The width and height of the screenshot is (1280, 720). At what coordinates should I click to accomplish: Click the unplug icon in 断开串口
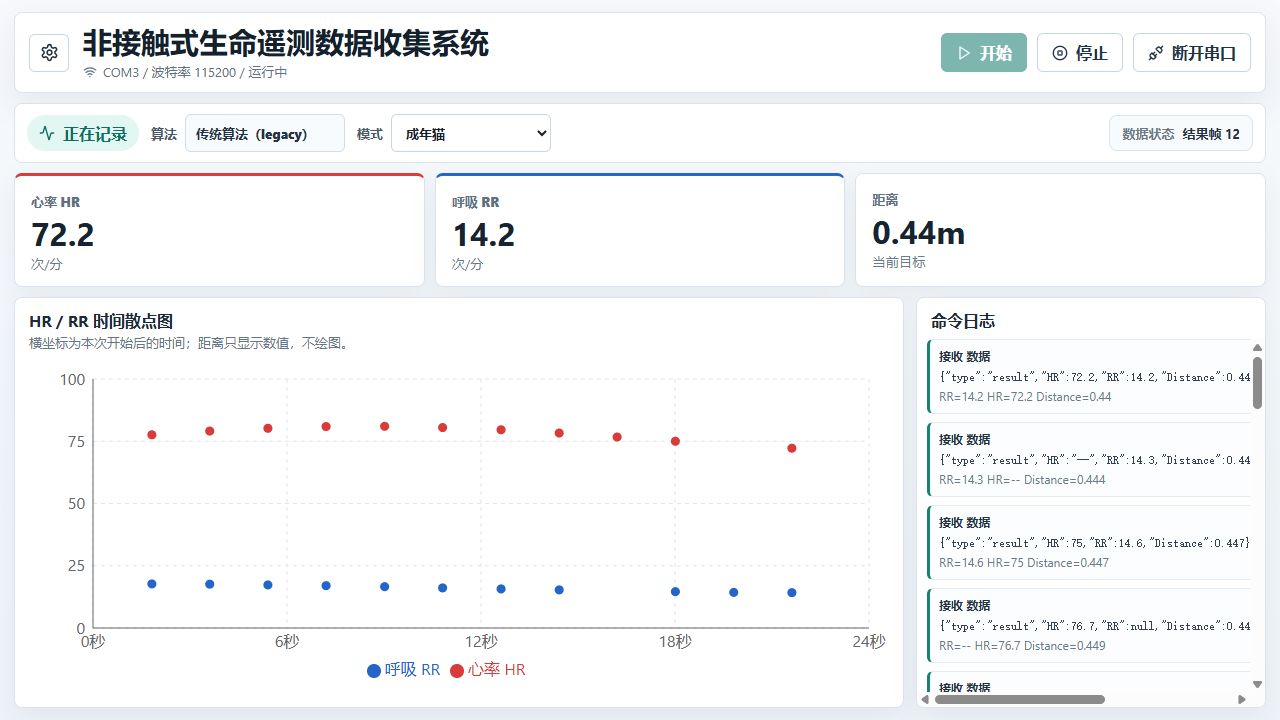click(1155, 53)
